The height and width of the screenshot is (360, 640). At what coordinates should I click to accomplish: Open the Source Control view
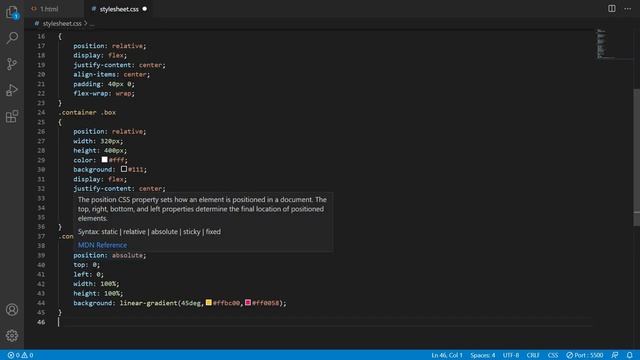pyautogui.click(x=12, y=64)
